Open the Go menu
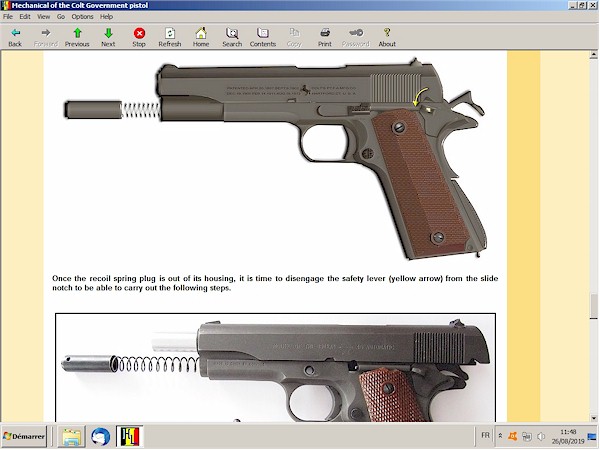 [x=61, y=16]
